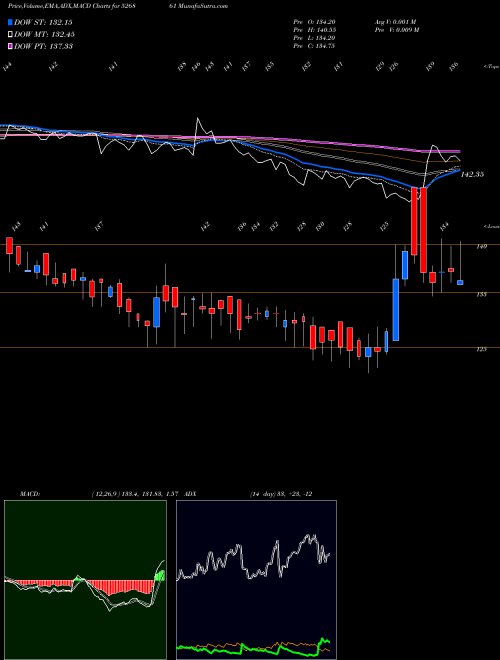Select the 'DOW PT: 137.33' legend text

43,46
